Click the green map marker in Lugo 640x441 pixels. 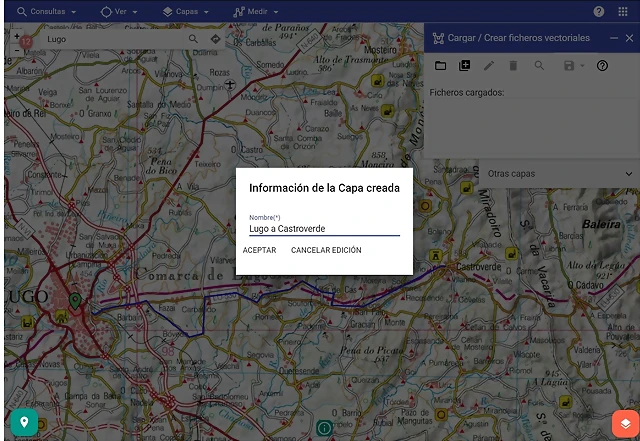click(75, 301)
